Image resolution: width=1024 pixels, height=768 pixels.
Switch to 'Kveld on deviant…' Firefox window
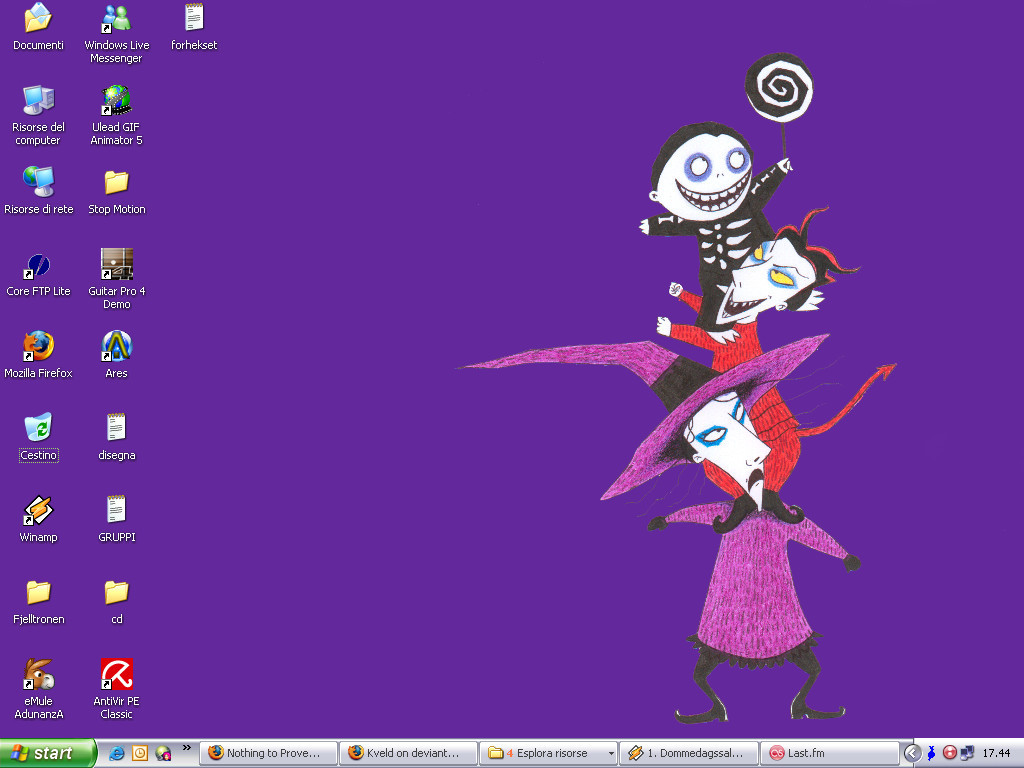click(408, 753)
